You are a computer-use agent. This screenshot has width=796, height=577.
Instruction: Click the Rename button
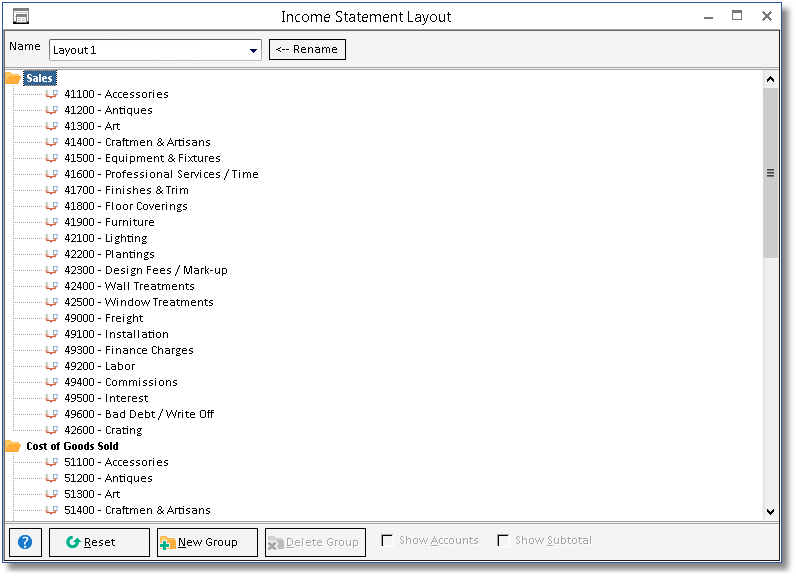click(307, 49)
